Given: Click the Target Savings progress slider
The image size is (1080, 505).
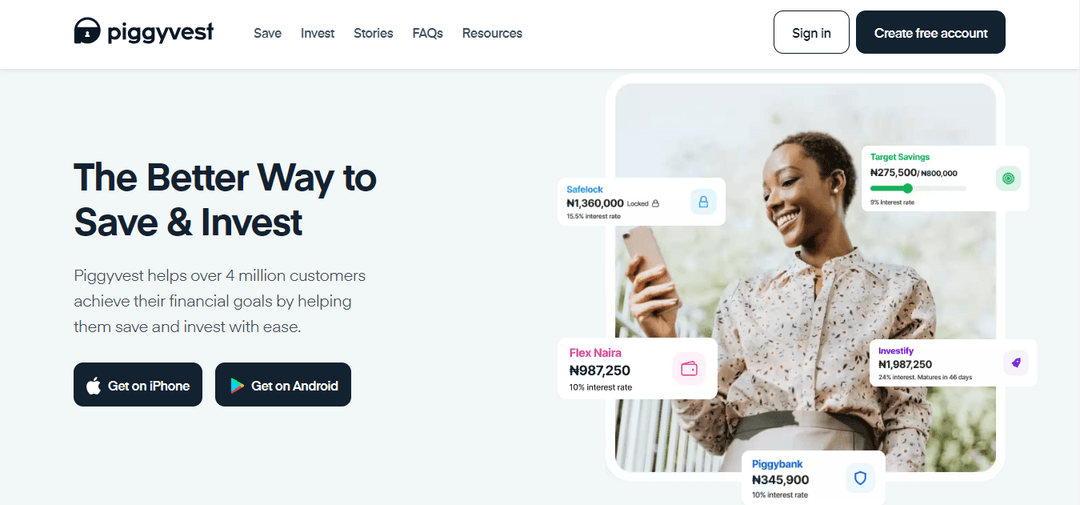Looking at the screenshot, I should coord(918,188).
